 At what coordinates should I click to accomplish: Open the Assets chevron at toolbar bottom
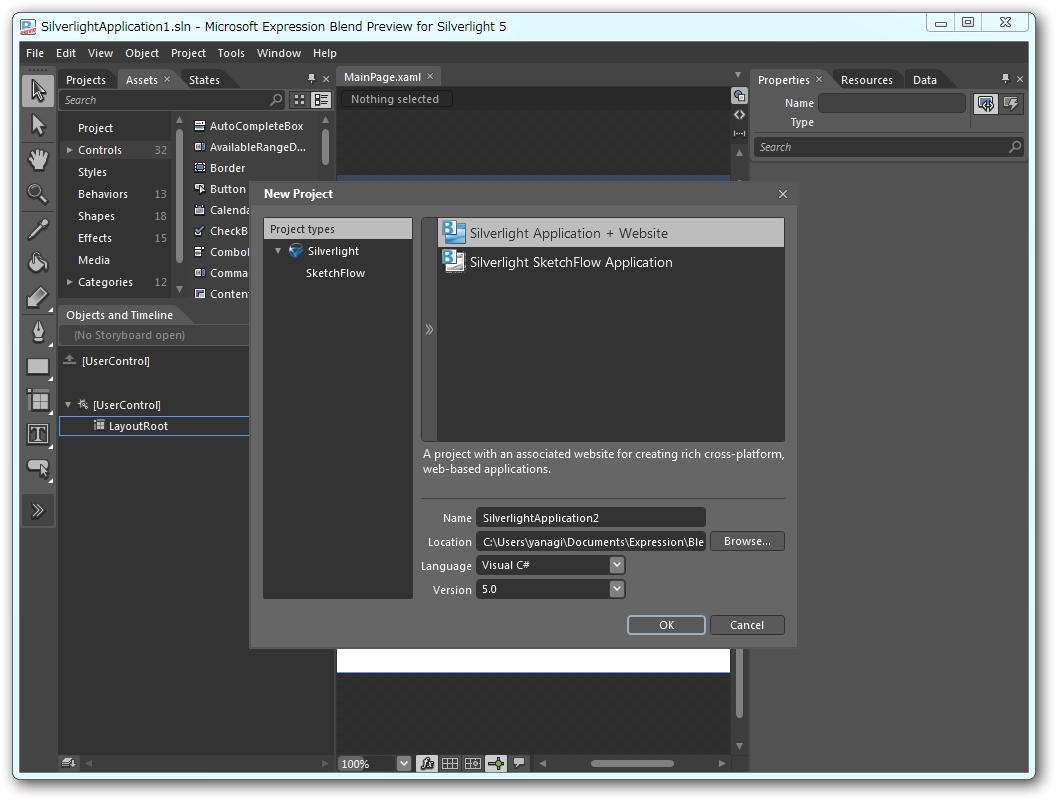pyautogui.click(x=37, y=510)
